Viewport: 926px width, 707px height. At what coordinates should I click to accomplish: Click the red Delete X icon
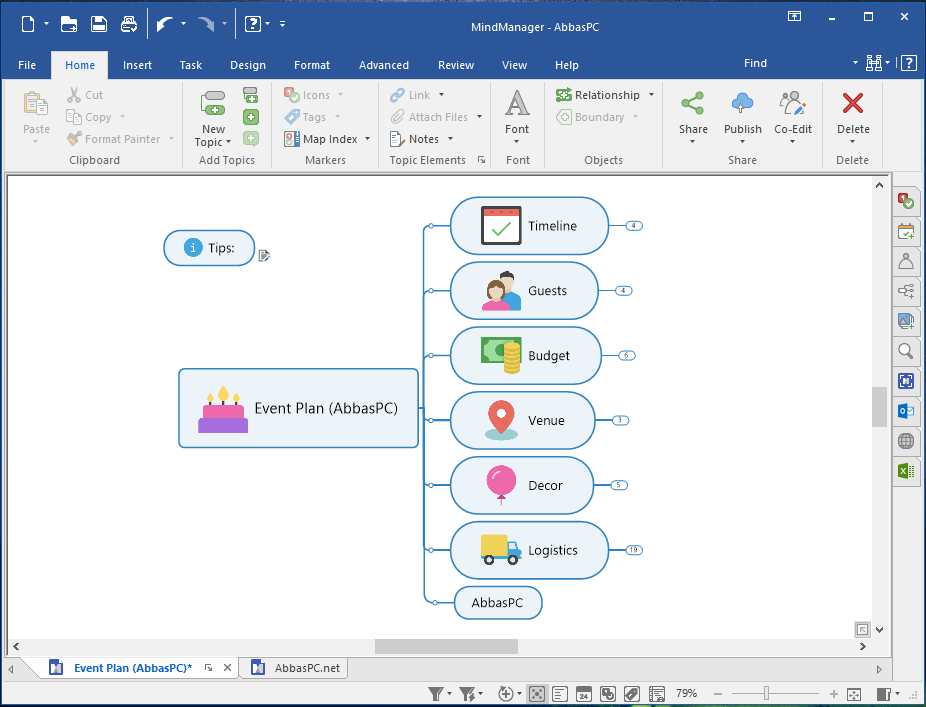point(853,103)
